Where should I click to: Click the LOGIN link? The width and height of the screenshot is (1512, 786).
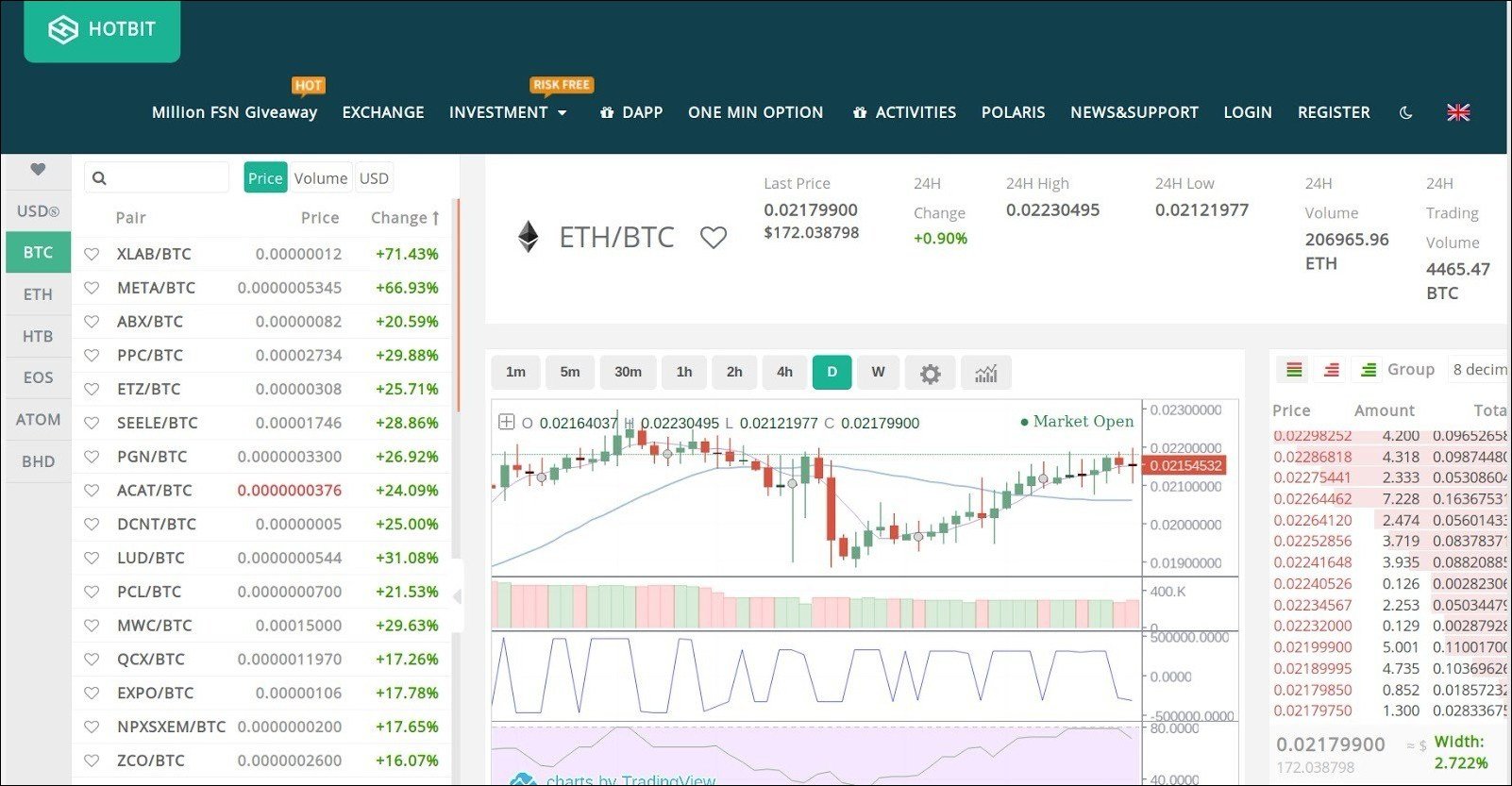click(x=1248, y=112)
